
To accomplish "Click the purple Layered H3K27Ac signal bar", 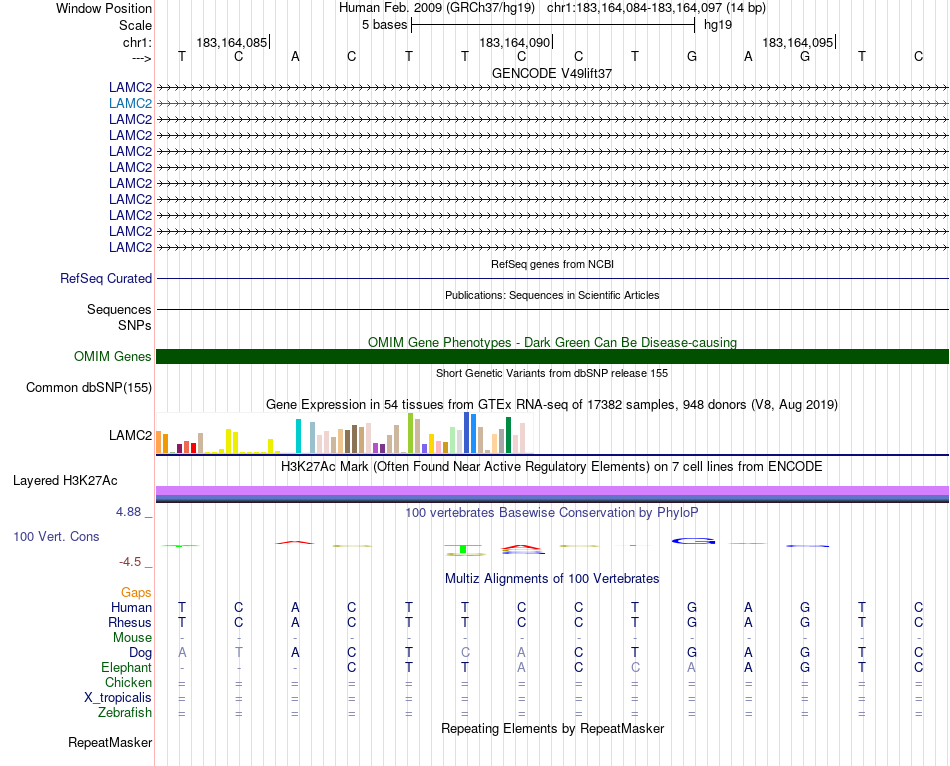I will coord(552,490).
